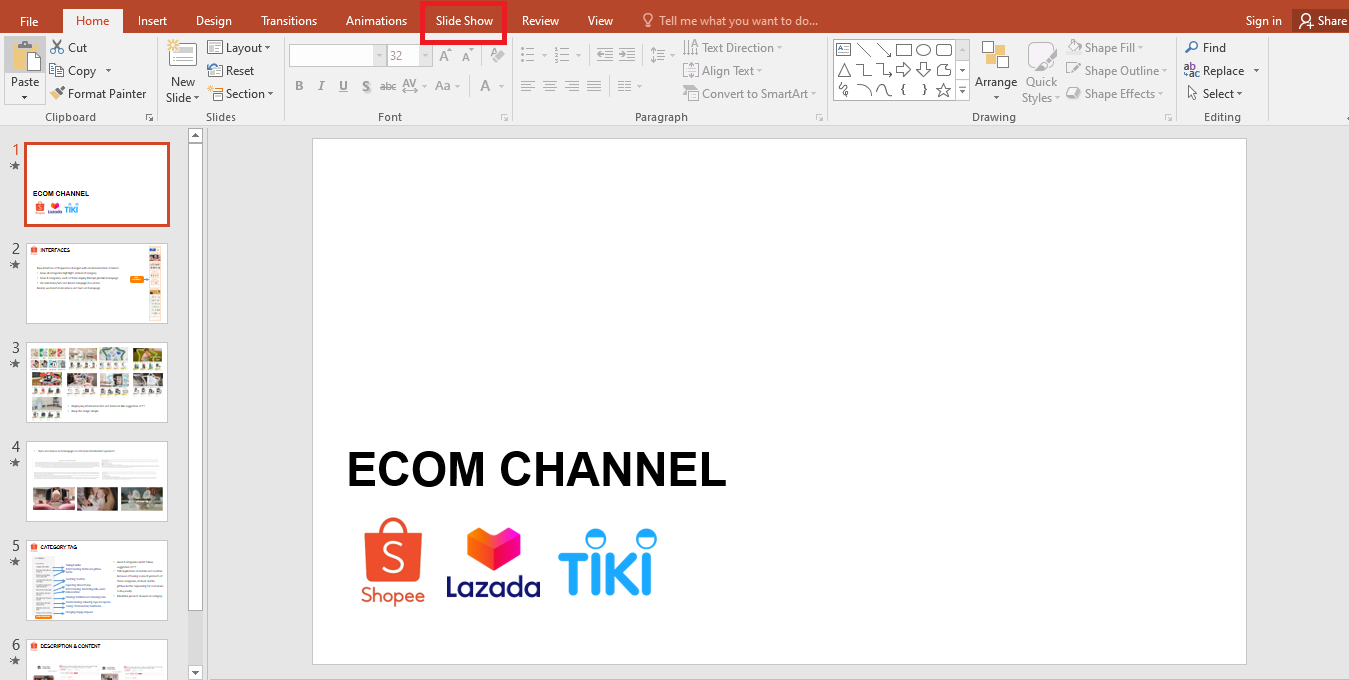Image resolution: width=1349 pixels, height=680 pixels.
Task: Switch to the Slide Show tab
Action: pos(463,20)
